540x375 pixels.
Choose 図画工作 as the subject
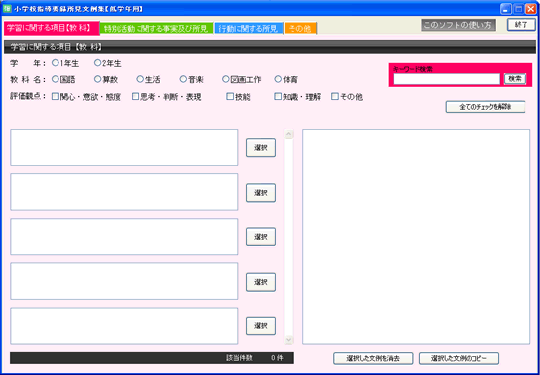click(226, 79)
